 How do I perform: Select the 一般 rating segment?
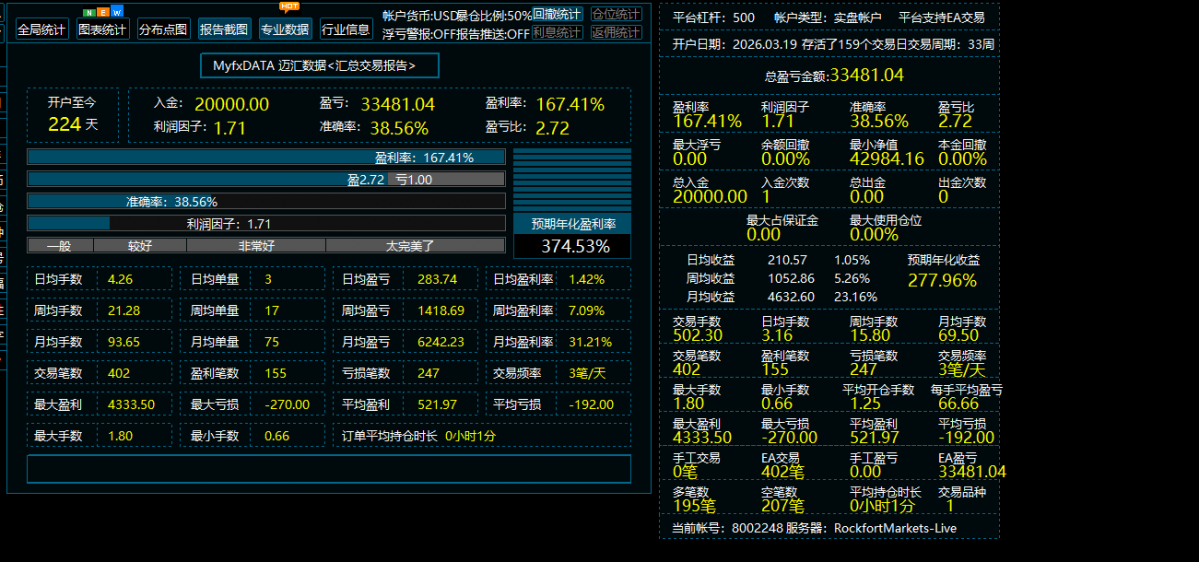(x=60, y=245)
